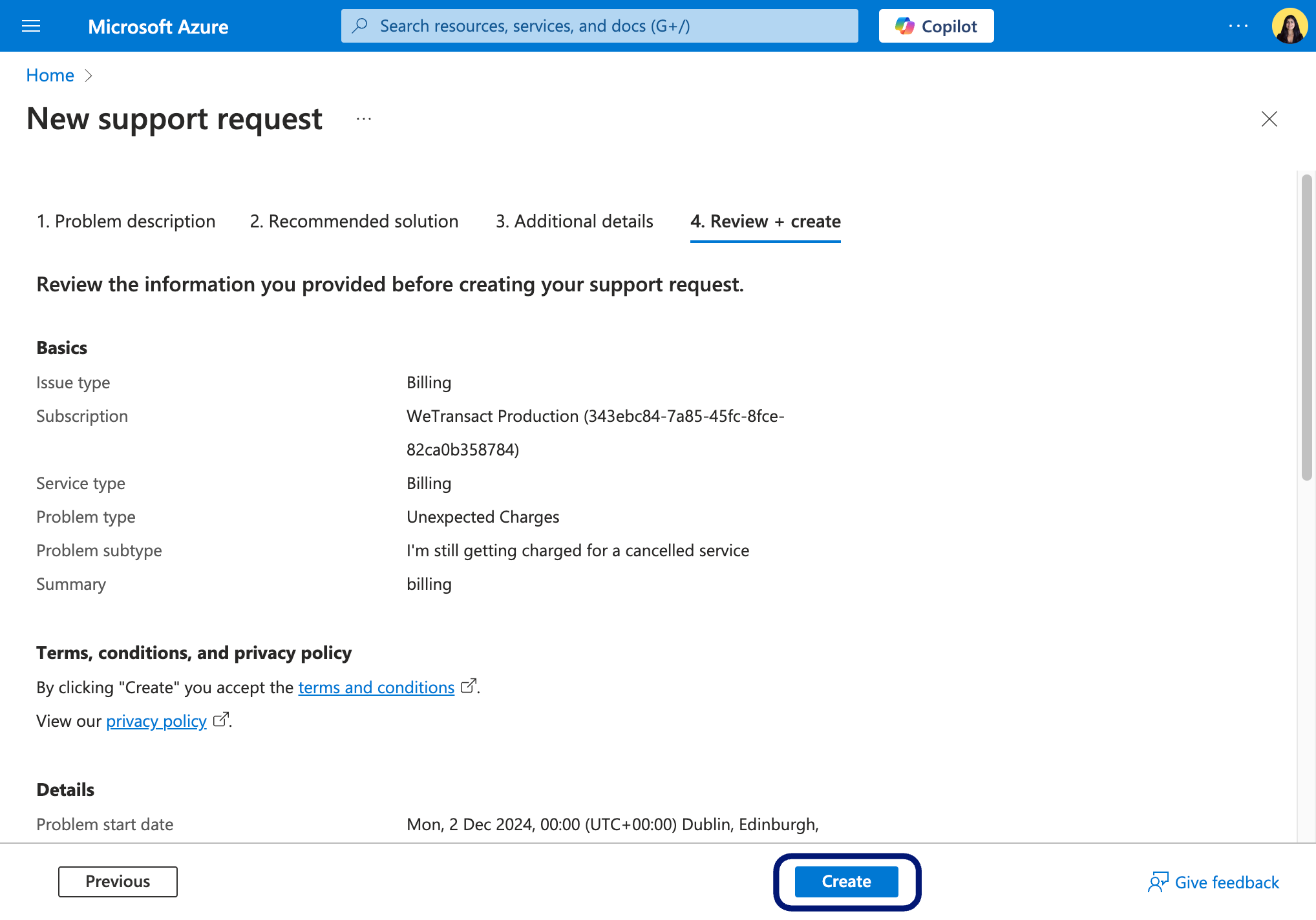Click the breadcrumb chevron after Home

[x=89, y=76]
